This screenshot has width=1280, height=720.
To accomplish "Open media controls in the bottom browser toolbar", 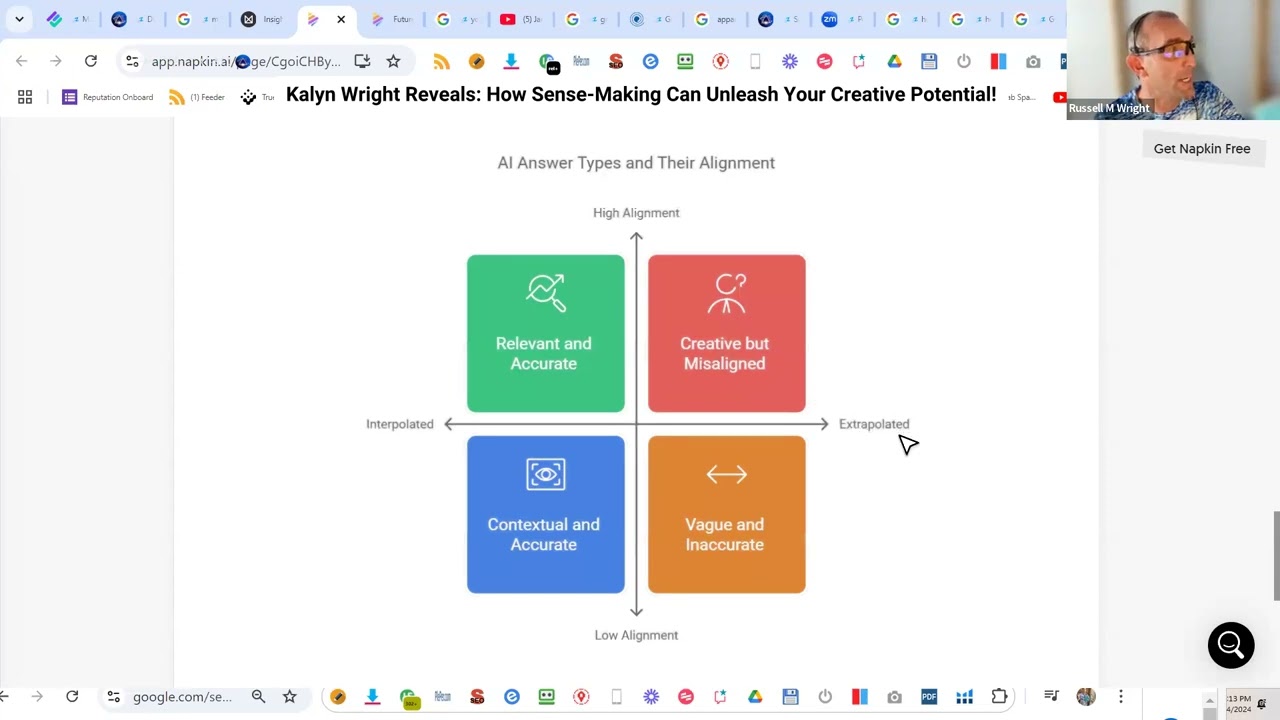I will click(x=1051, y=697).
